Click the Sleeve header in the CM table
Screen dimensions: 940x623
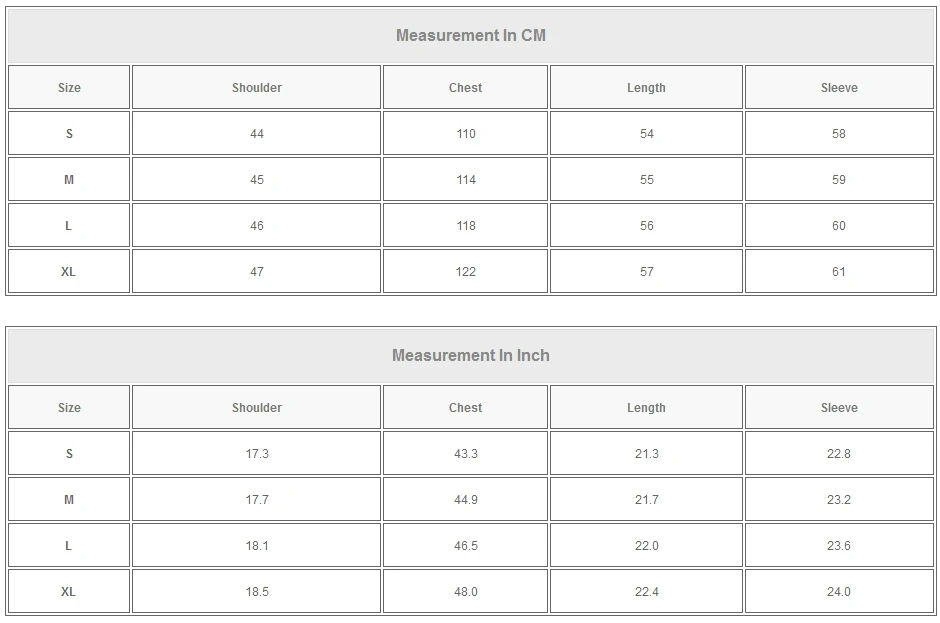[839, 88]
